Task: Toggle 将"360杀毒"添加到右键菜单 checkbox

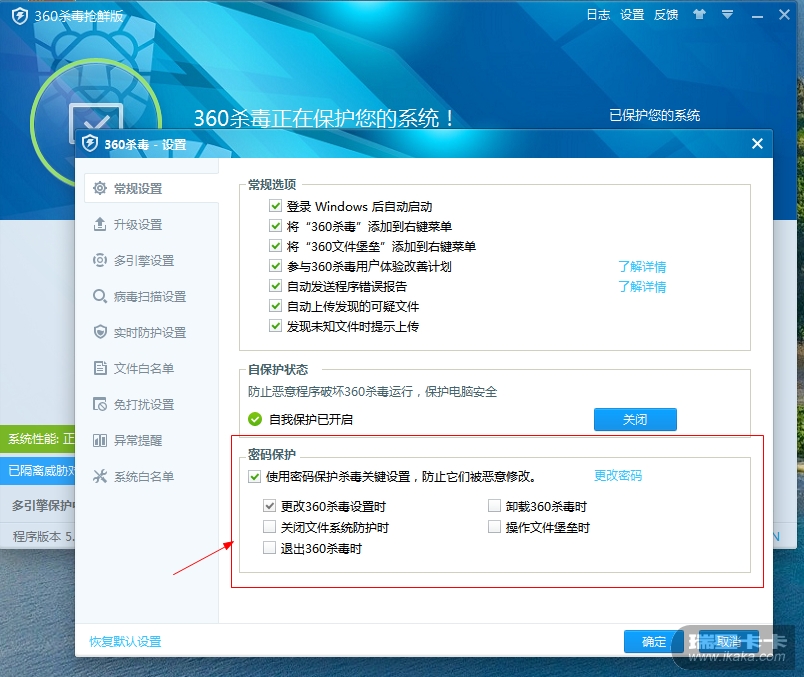Action: pos(275,226)
